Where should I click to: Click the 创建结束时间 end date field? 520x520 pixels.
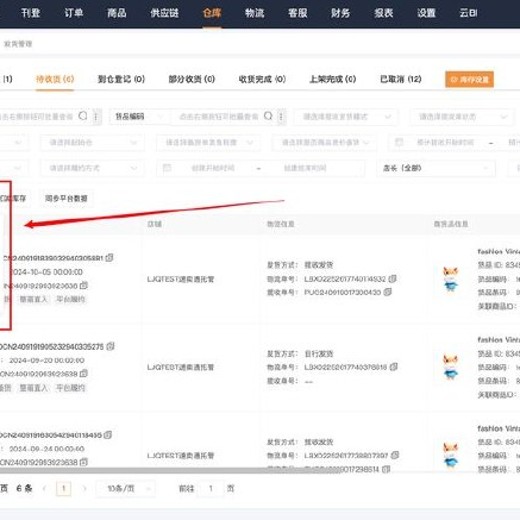pos(305,168)
